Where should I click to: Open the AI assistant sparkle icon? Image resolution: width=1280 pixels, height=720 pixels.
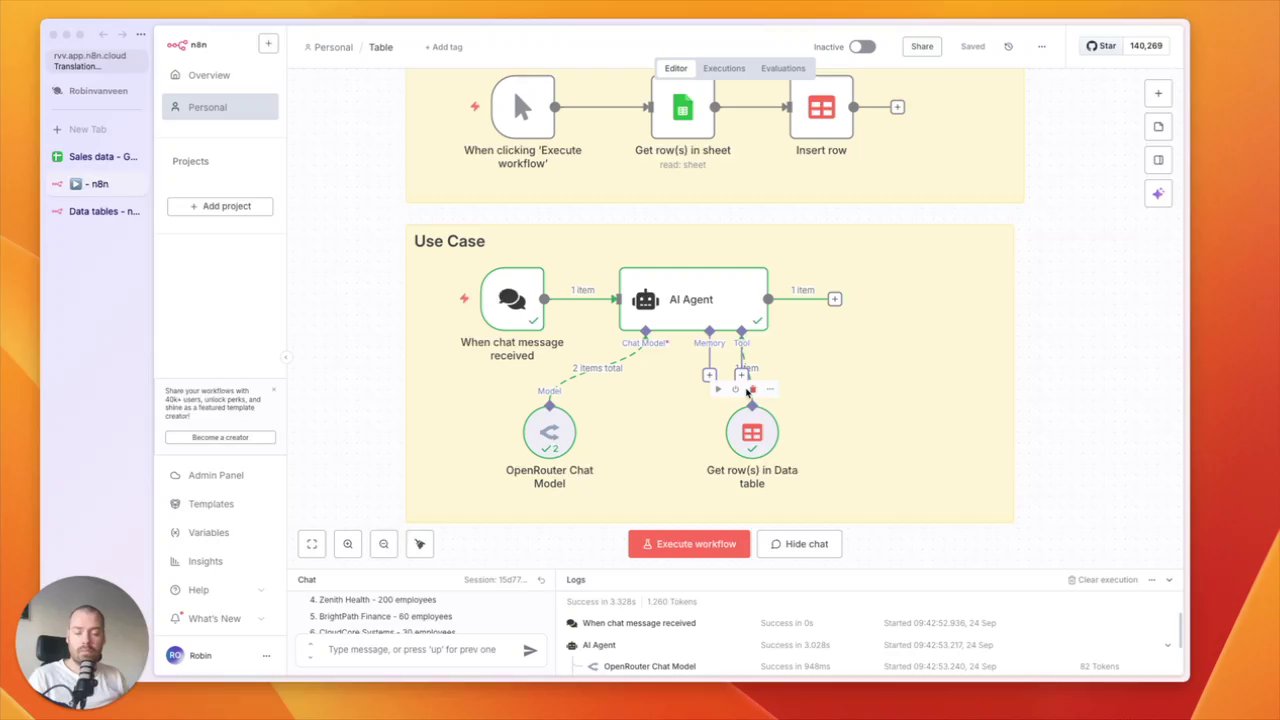pyautogui.click(x=1158, y=194)
